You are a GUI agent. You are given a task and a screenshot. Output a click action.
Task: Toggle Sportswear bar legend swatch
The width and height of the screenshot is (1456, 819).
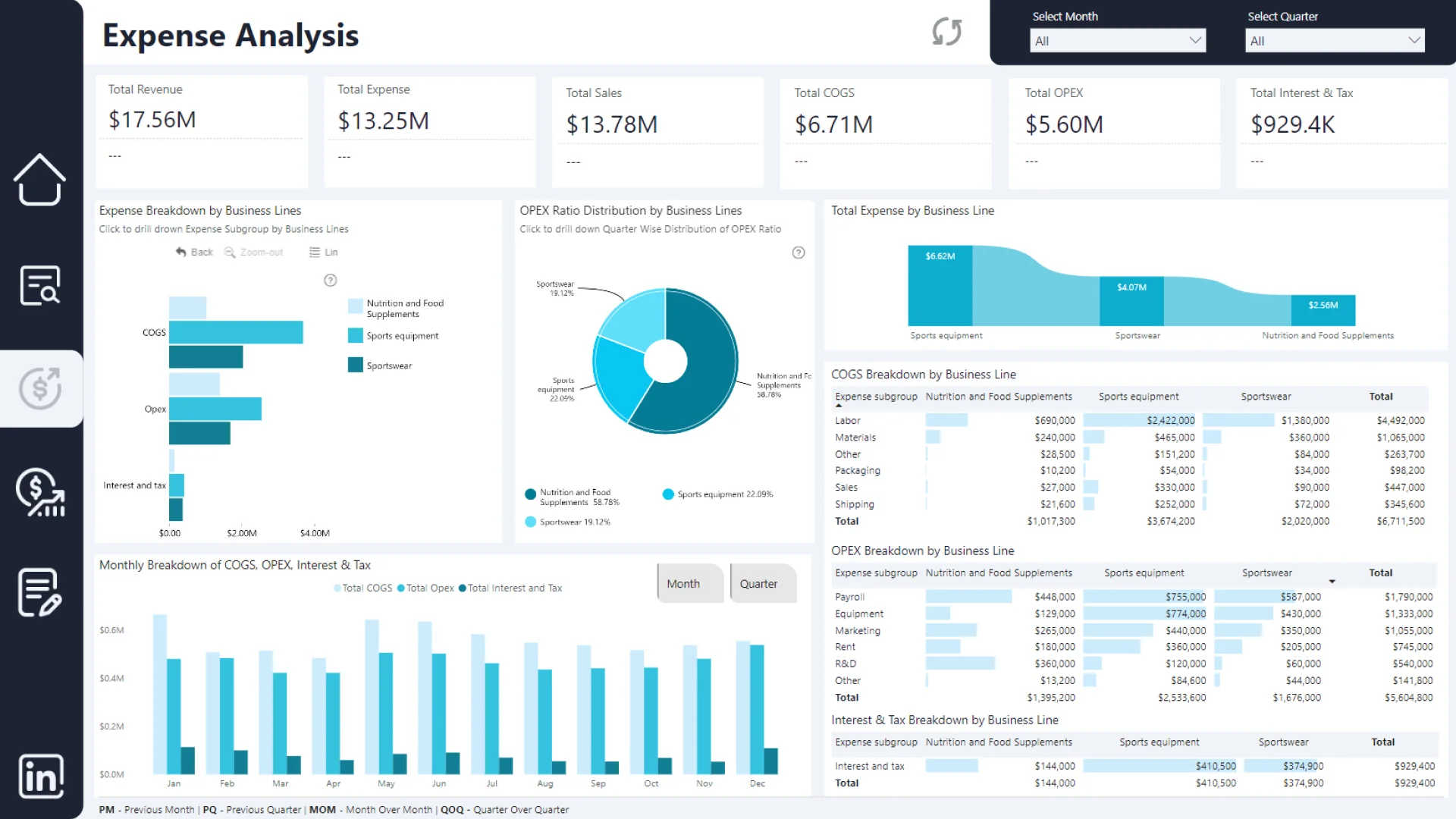coord(355,365)
